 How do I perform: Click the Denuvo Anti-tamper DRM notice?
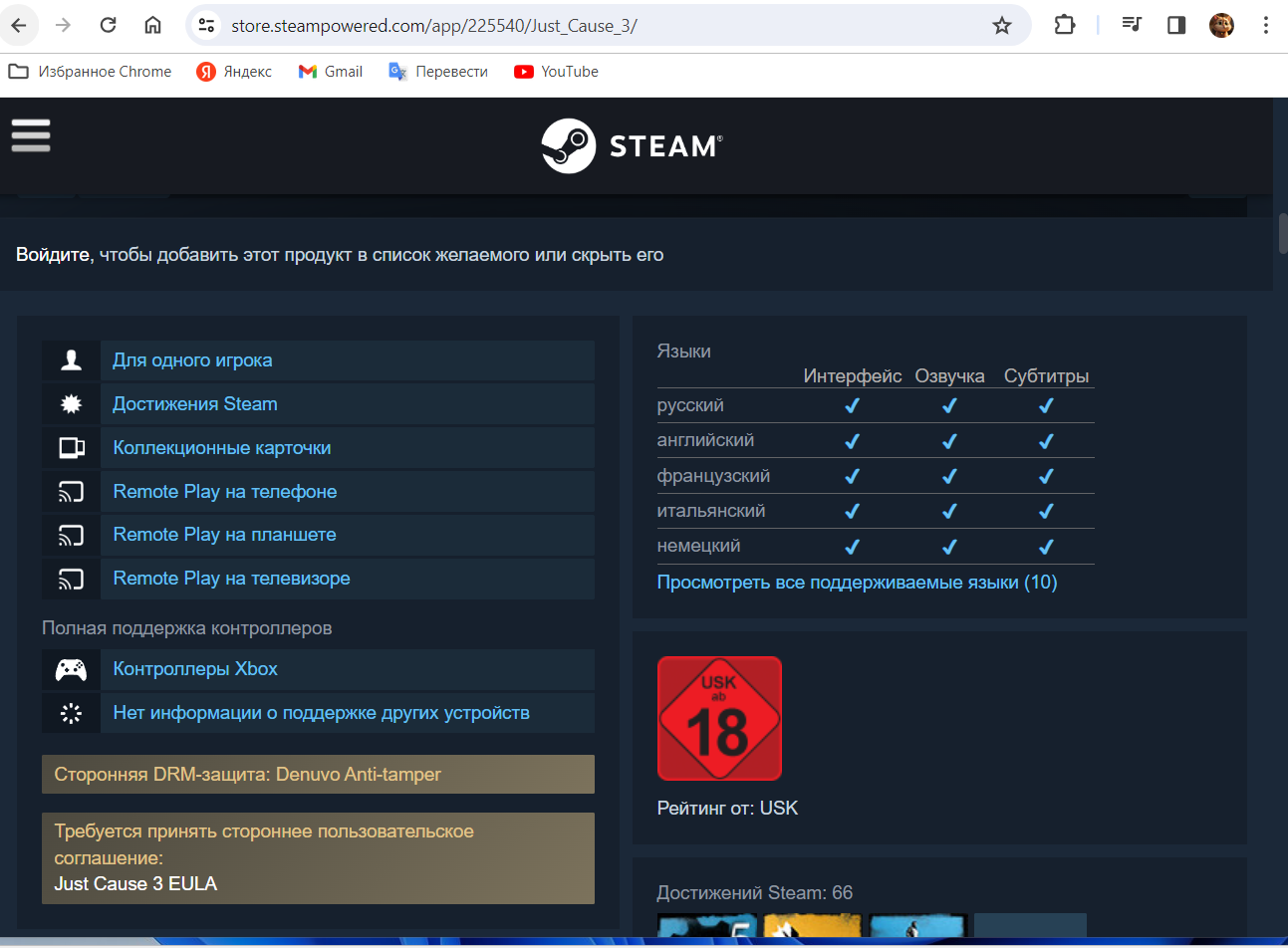(x=318, y=774)
